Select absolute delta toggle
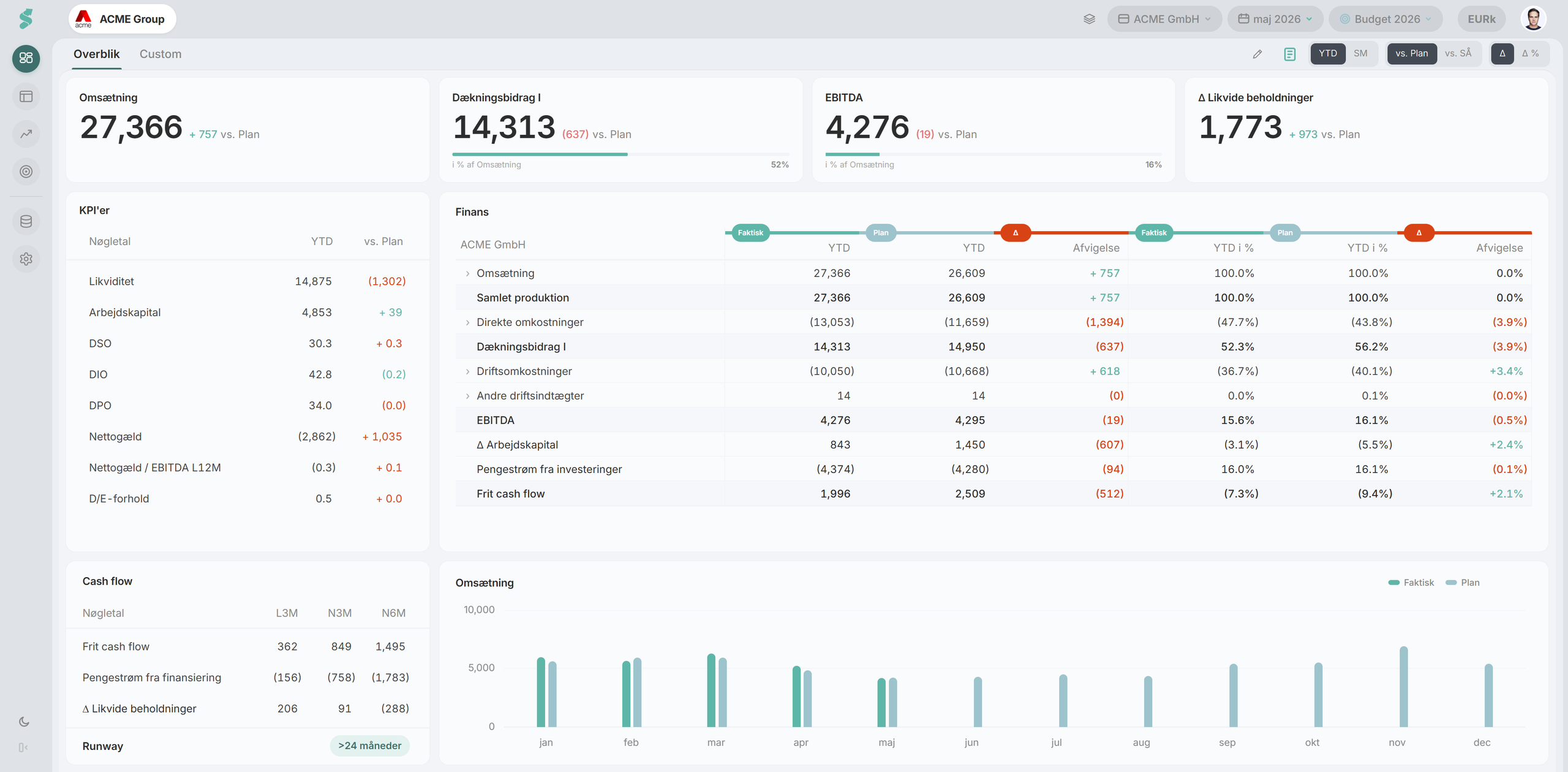This screenshot has width=1568, height=772. [1502, 53]
